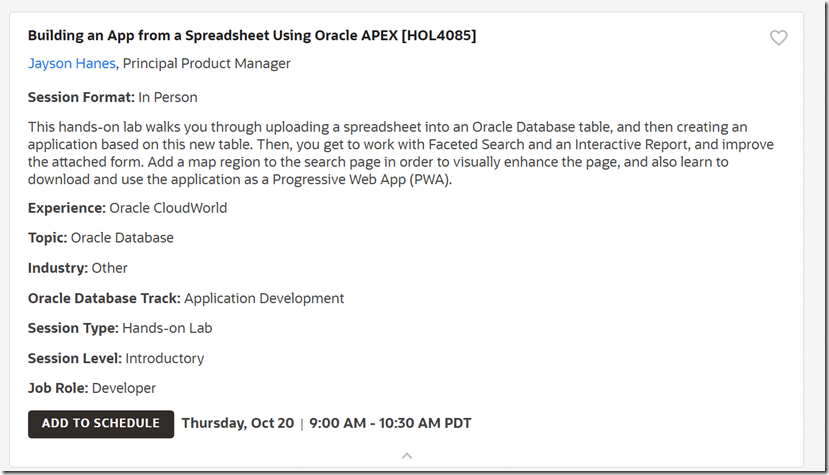Open Jayson Hanes speaker profile link
829x475 pixels.
(72, 64)
